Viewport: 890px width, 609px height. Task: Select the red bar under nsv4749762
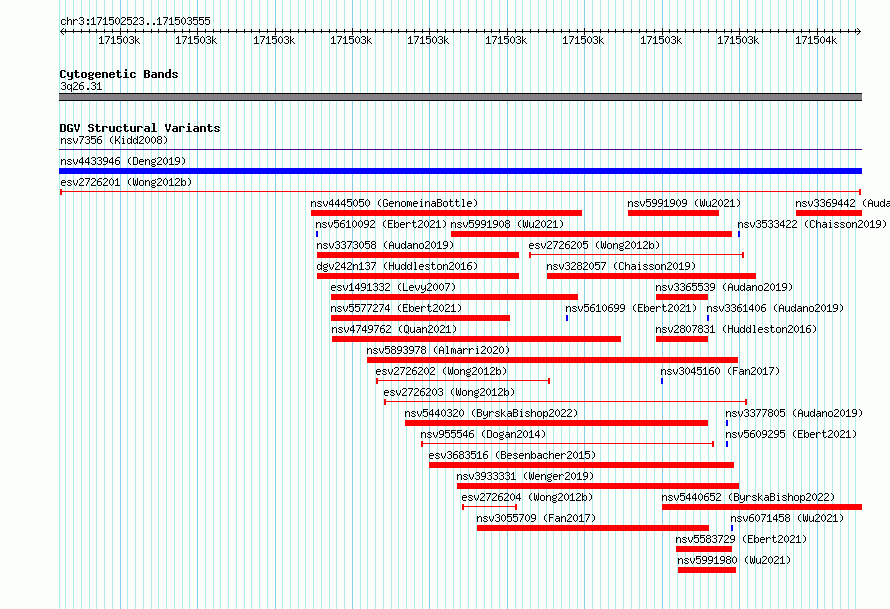pyautogui.click(x=476, y=339)
